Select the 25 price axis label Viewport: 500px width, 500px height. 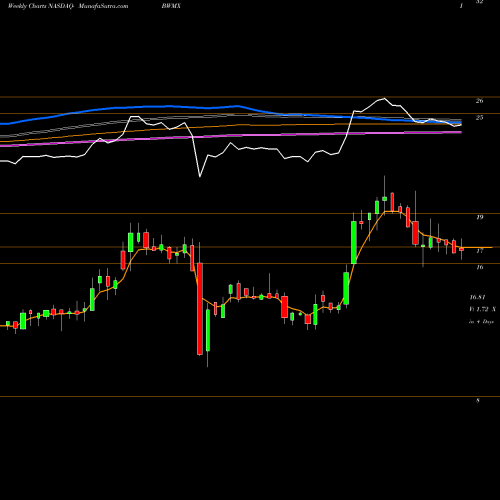479,117
